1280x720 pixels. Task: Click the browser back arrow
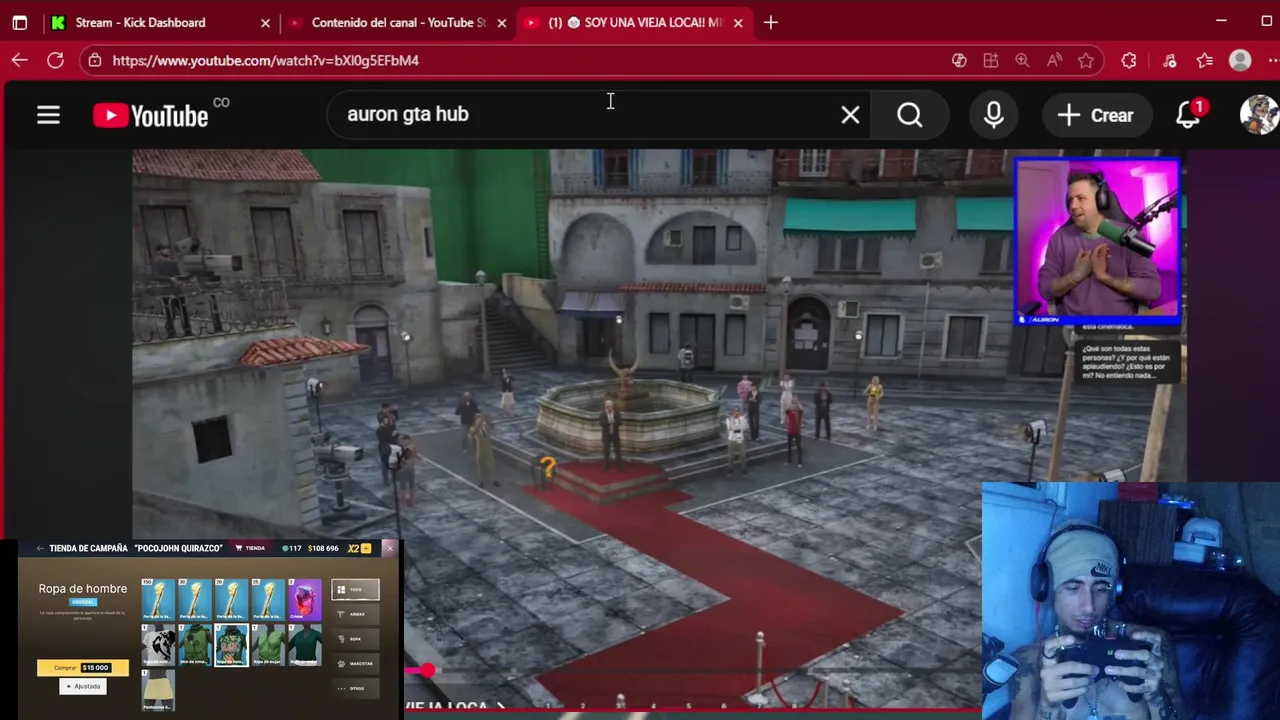(20, 60)
